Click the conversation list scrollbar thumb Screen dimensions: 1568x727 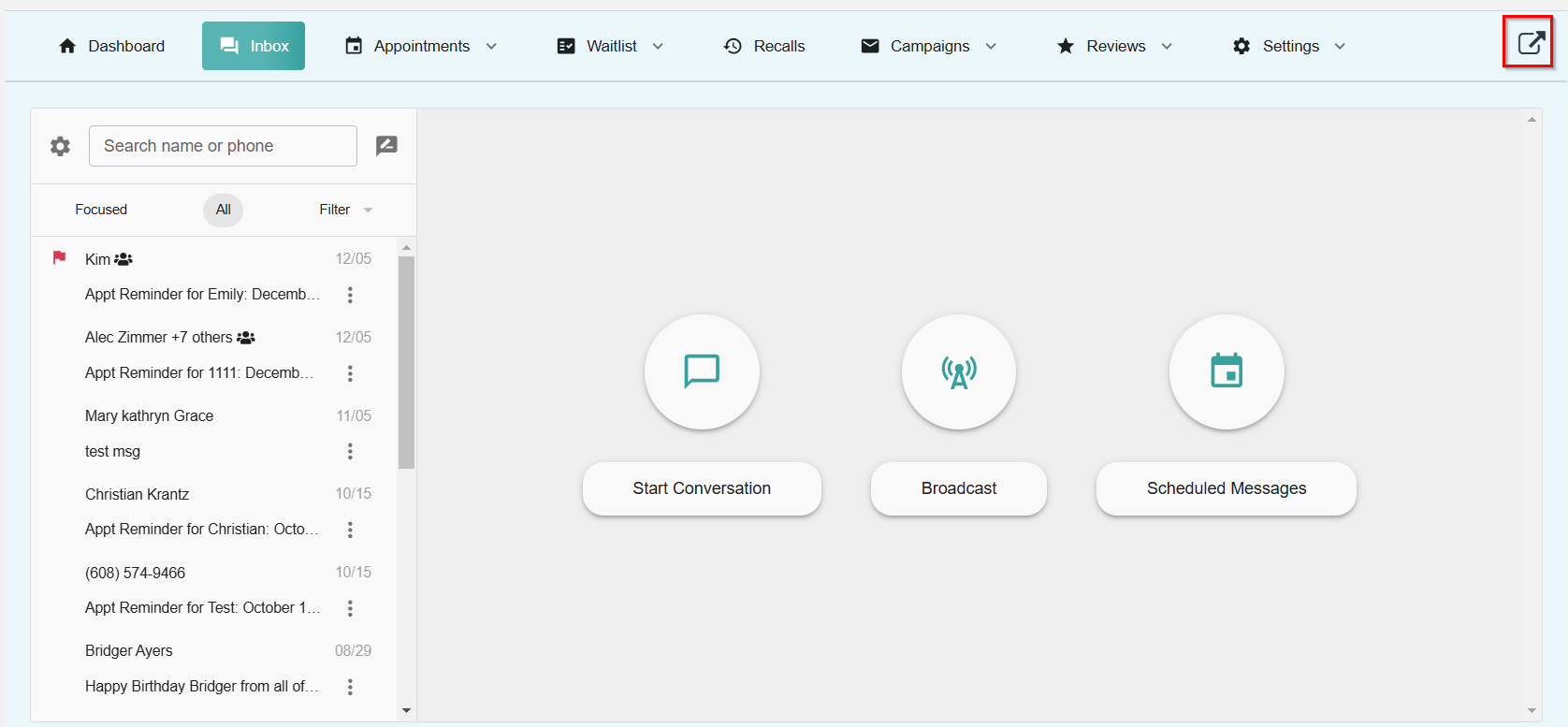coord(406,361)
